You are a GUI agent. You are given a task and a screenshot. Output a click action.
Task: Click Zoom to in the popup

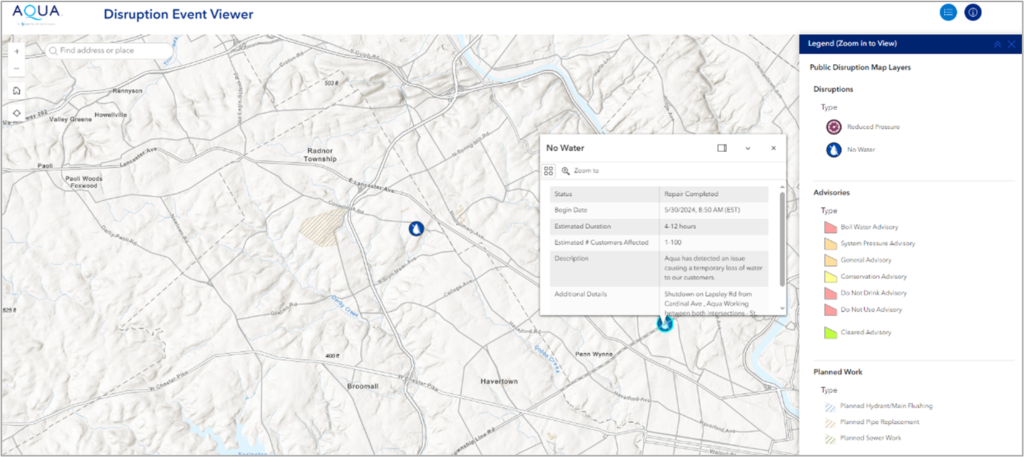point(580,170)
